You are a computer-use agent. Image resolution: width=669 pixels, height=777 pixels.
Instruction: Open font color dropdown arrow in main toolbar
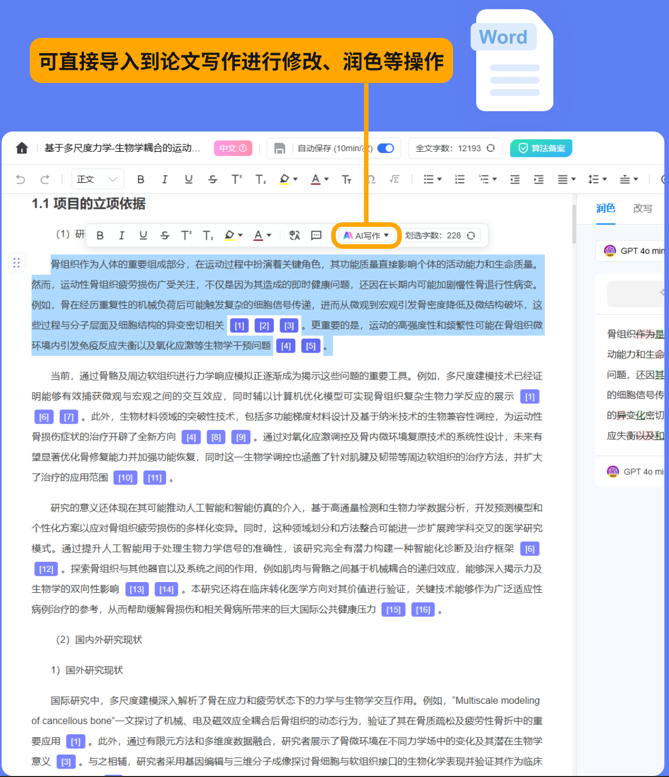(x=327, y=179)
